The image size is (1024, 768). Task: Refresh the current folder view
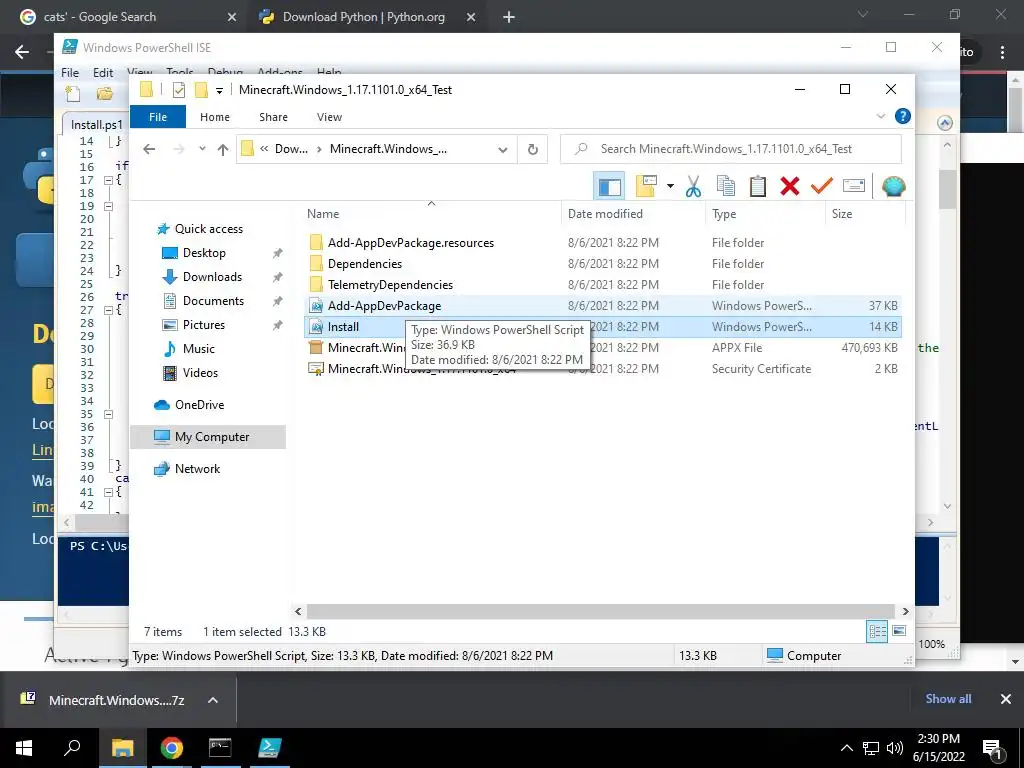pyautogui.click(x=533, y=150)
